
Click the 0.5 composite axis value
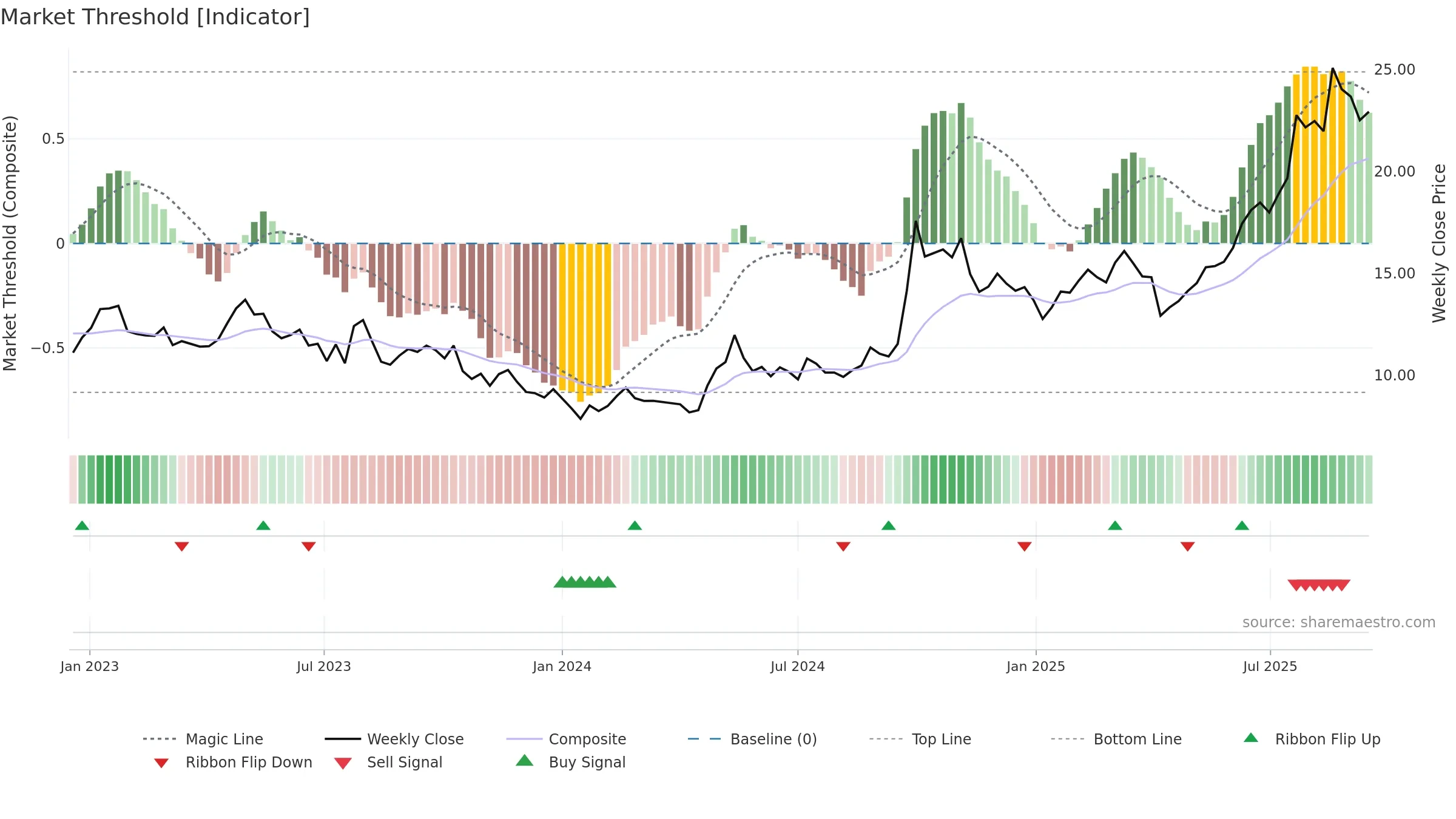pos(53,139)
